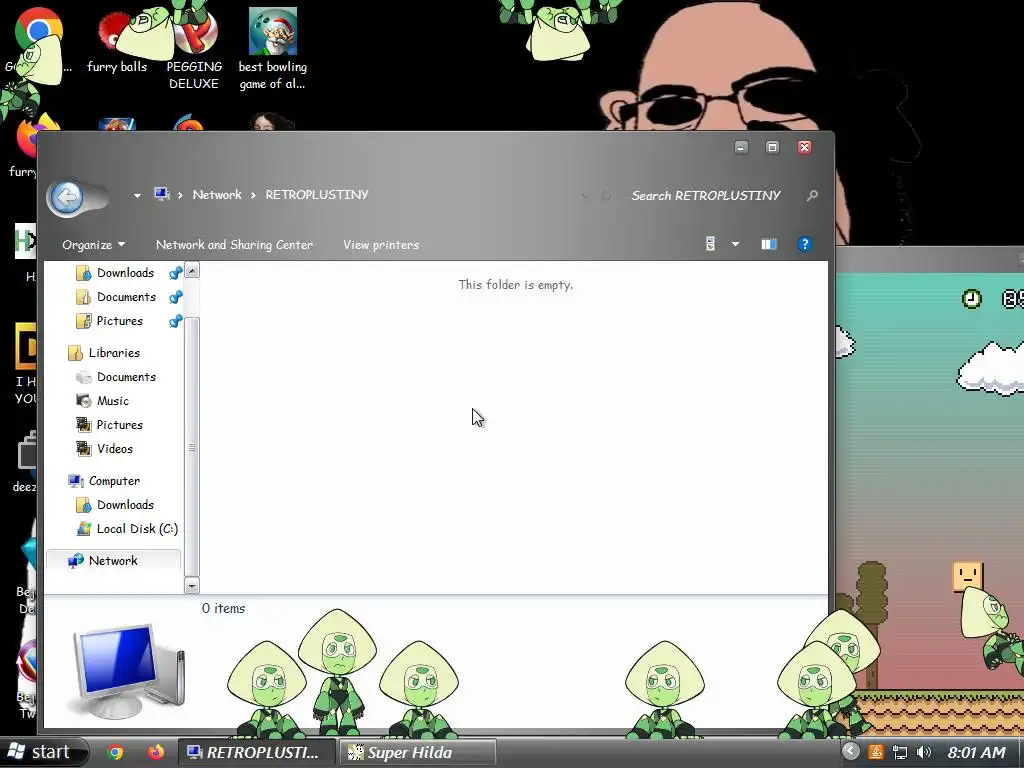Open the blue Help icon
The height and width of the screenshot is (768, 1024).
(805, 244)
